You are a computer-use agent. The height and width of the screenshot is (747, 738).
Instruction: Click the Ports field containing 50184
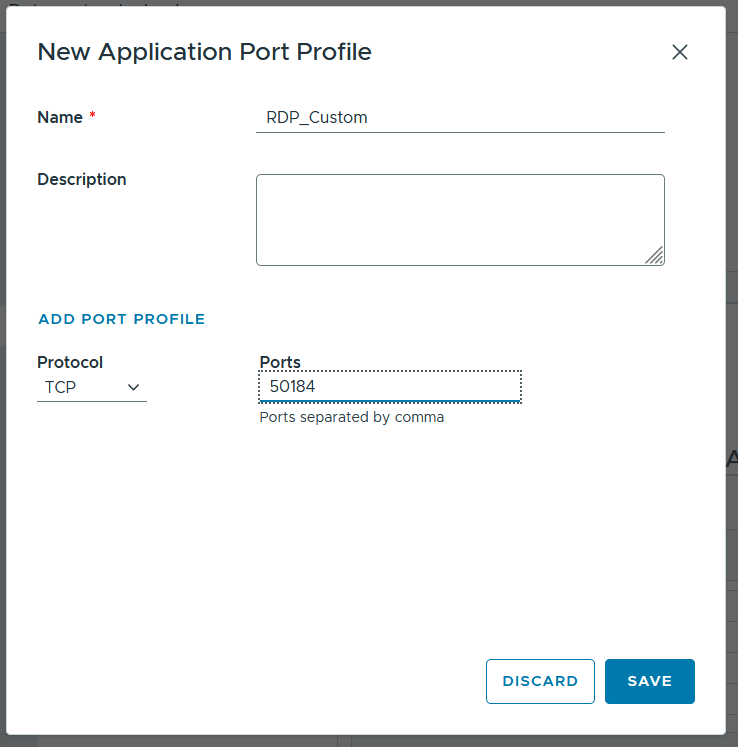(390, 386)
